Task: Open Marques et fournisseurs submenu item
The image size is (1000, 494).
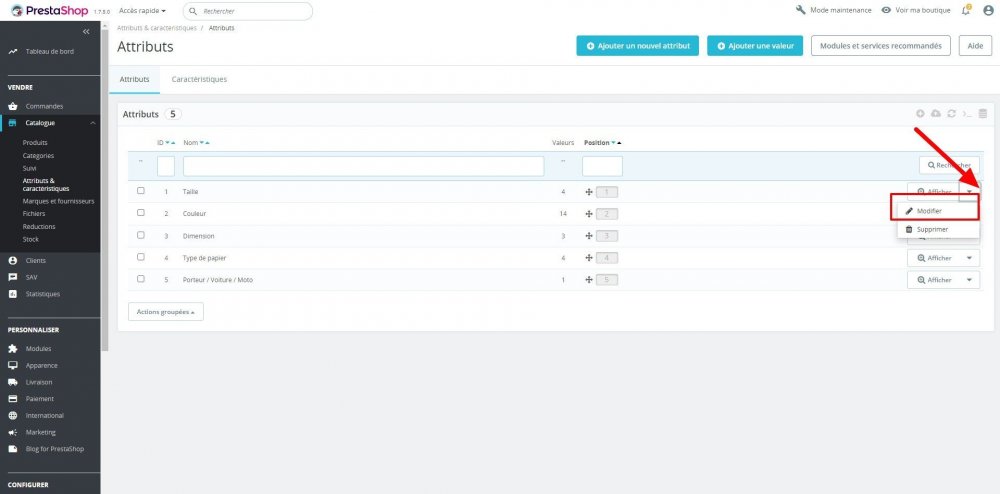Action: 58,201
